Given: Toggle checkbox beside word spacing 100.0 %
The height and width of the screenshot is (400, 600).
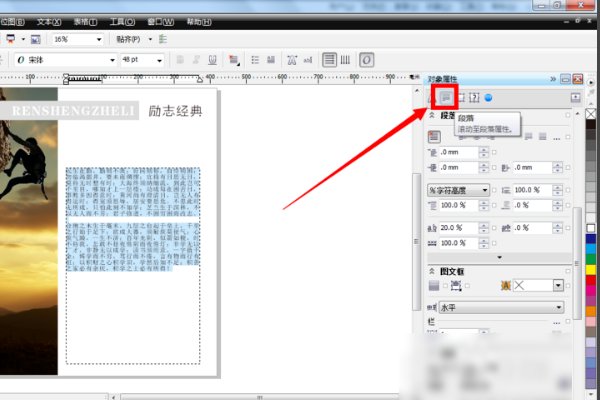Looking at the screenshot, I should point(494,243).
